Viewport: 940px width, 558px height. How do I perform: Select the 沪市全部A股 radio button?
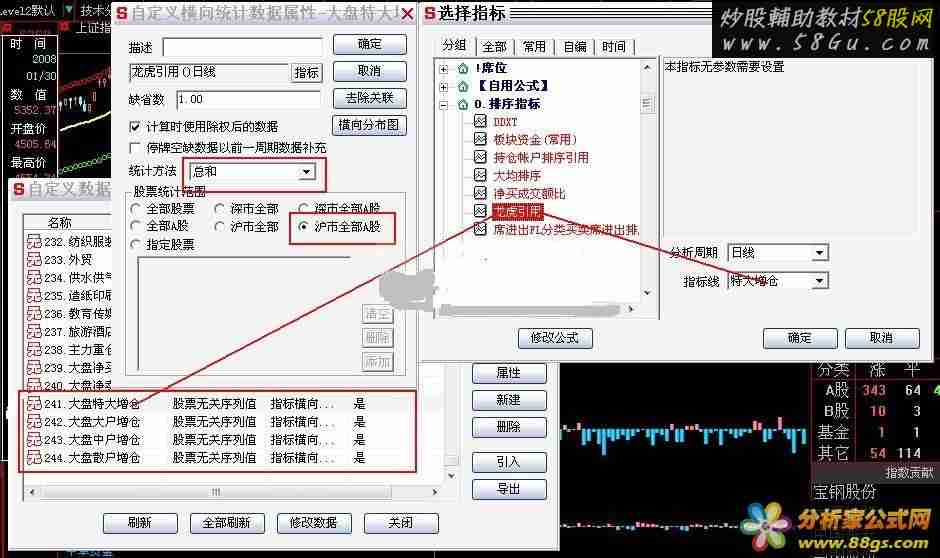[x=304, y=227]
